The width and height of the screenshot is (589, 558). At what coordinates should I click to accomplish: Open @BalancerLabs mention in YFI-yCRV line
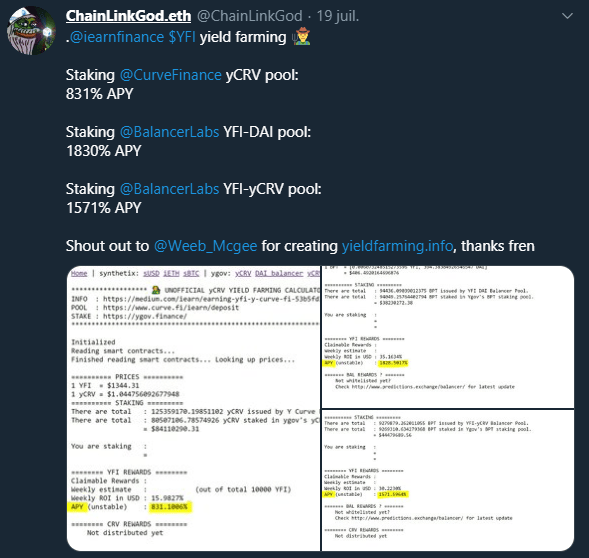pos(169,189)
